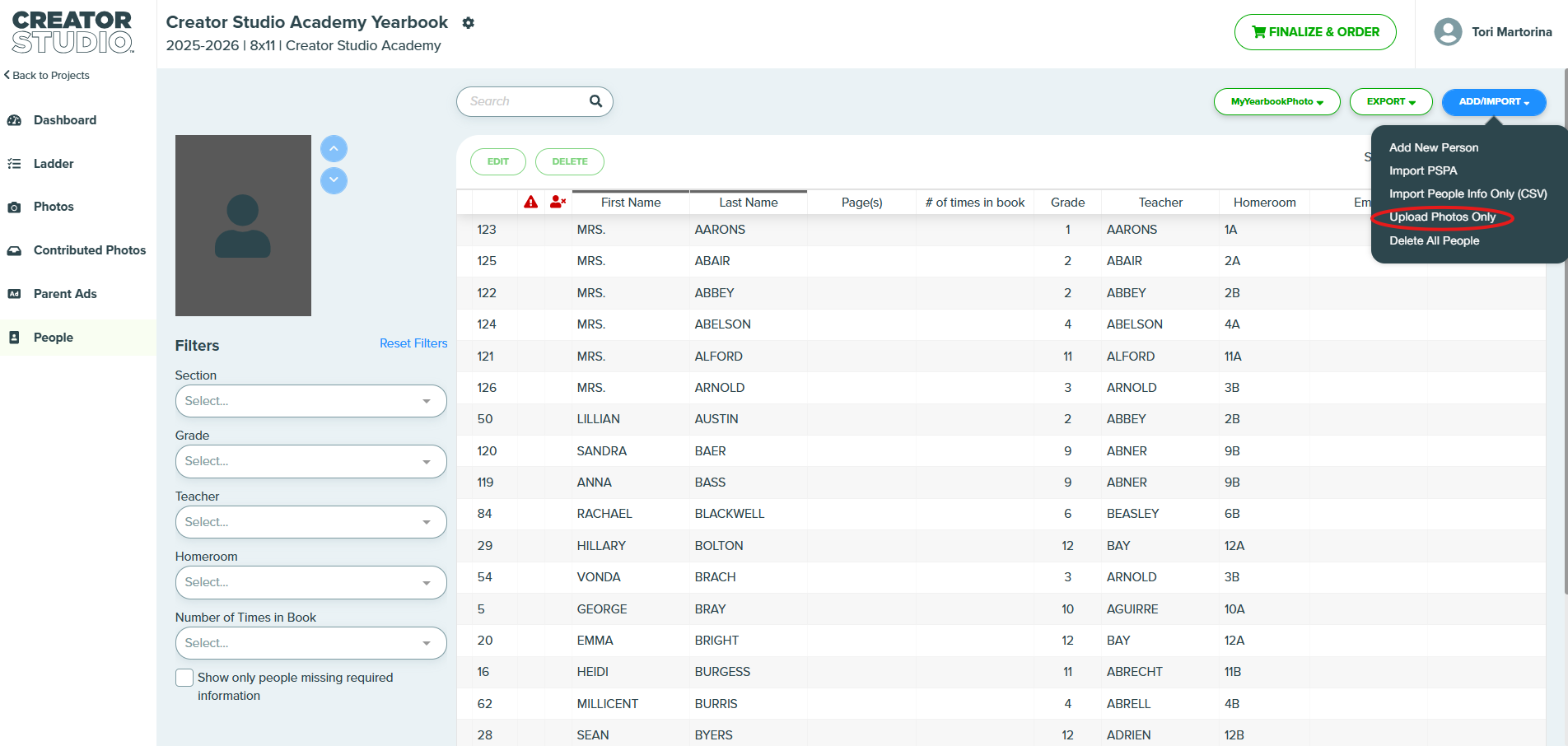Image resolution: width=1568 pixels, height=746 pixels.
Task: Click the DELETE button
Action: click(570, 161)
